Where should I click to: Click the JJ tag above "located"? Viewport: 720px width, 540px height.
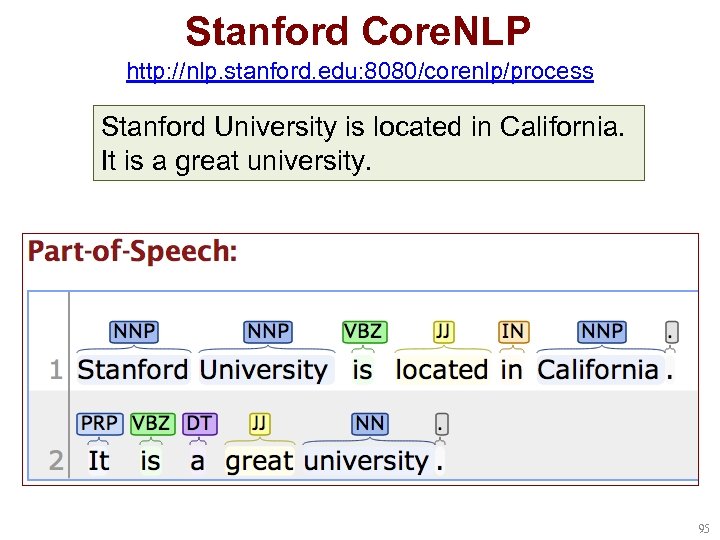(x=443, y=332)
